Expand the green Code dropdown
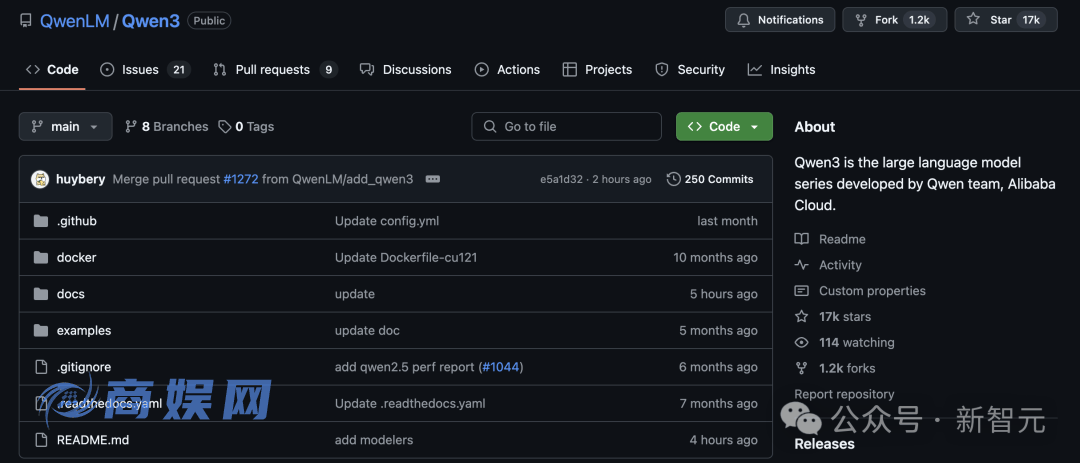This screenshot has width=1080, height=463. click(724, 127)
